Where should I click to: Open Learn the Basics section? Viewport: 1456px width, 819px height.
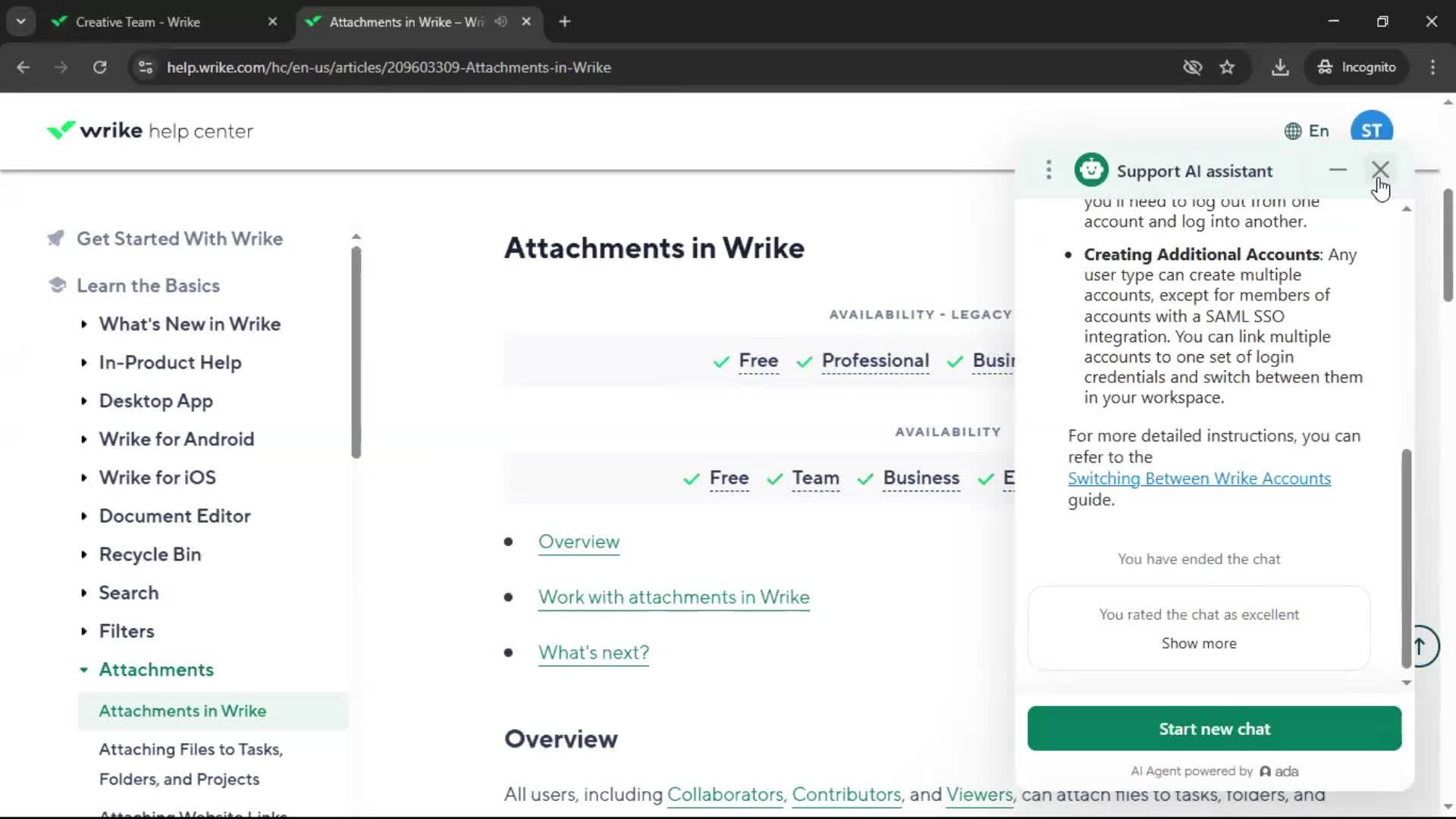[148, 286]
